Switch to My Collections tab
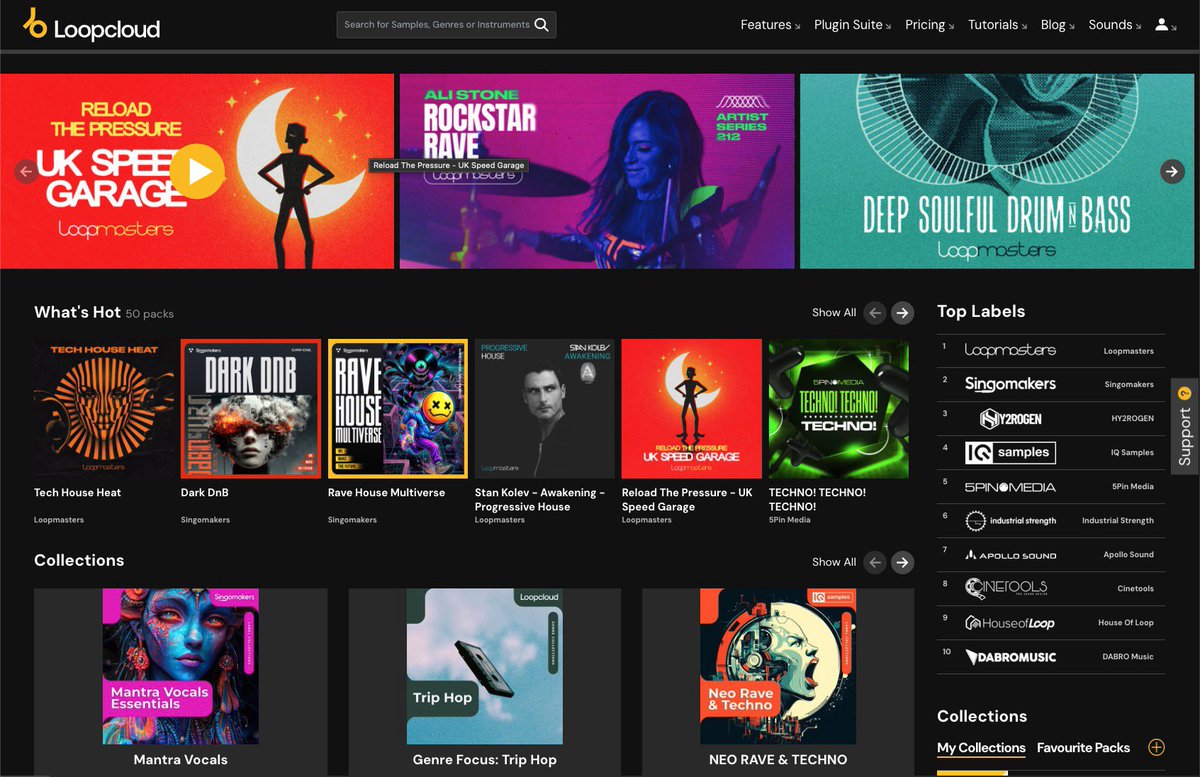 pos(981,748)
